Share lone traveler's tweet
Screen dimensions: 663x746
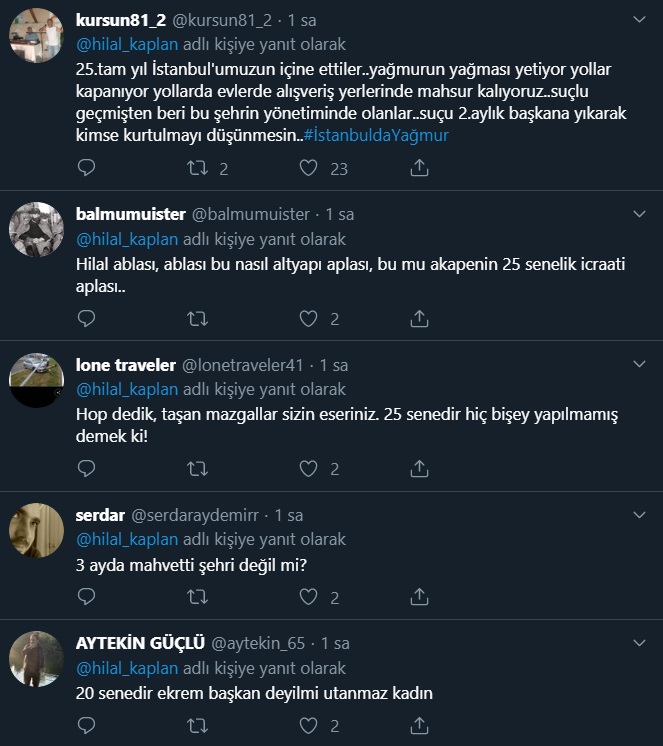coord(420,468)
